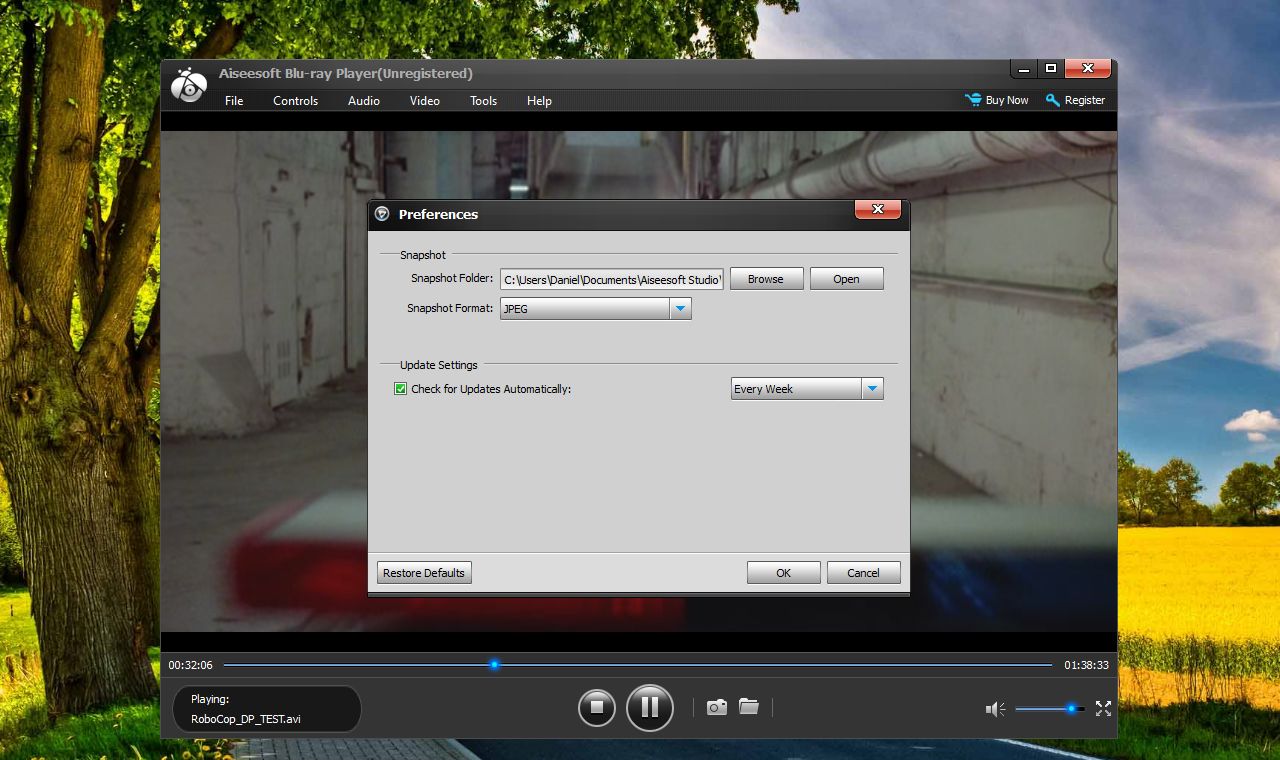1280x760 pixels.
Task: Click the Register link
Action: (1085, 100)
